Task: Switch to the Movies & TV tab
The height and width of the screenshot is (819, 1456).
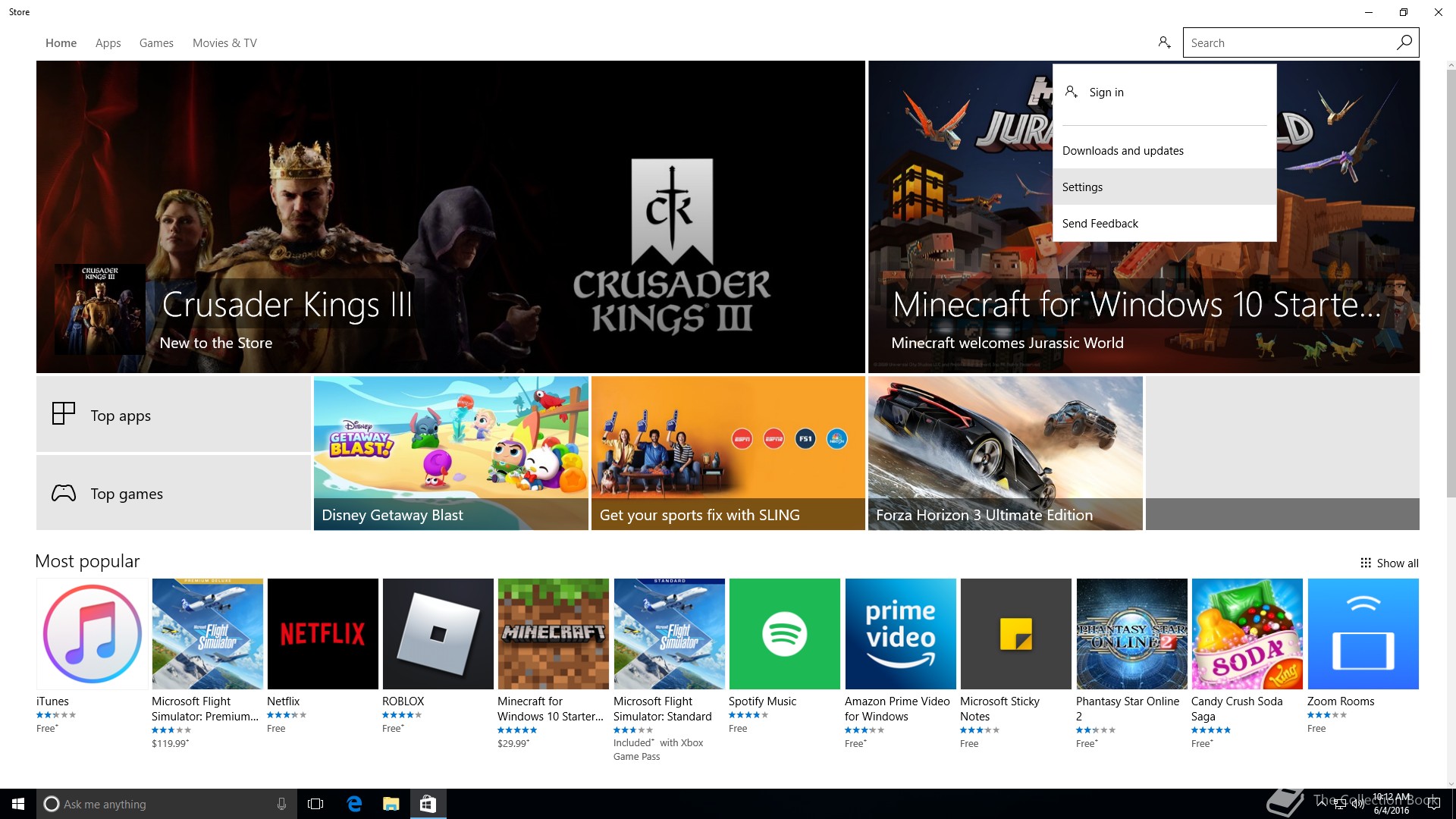Action: click(x=224, y=43)
